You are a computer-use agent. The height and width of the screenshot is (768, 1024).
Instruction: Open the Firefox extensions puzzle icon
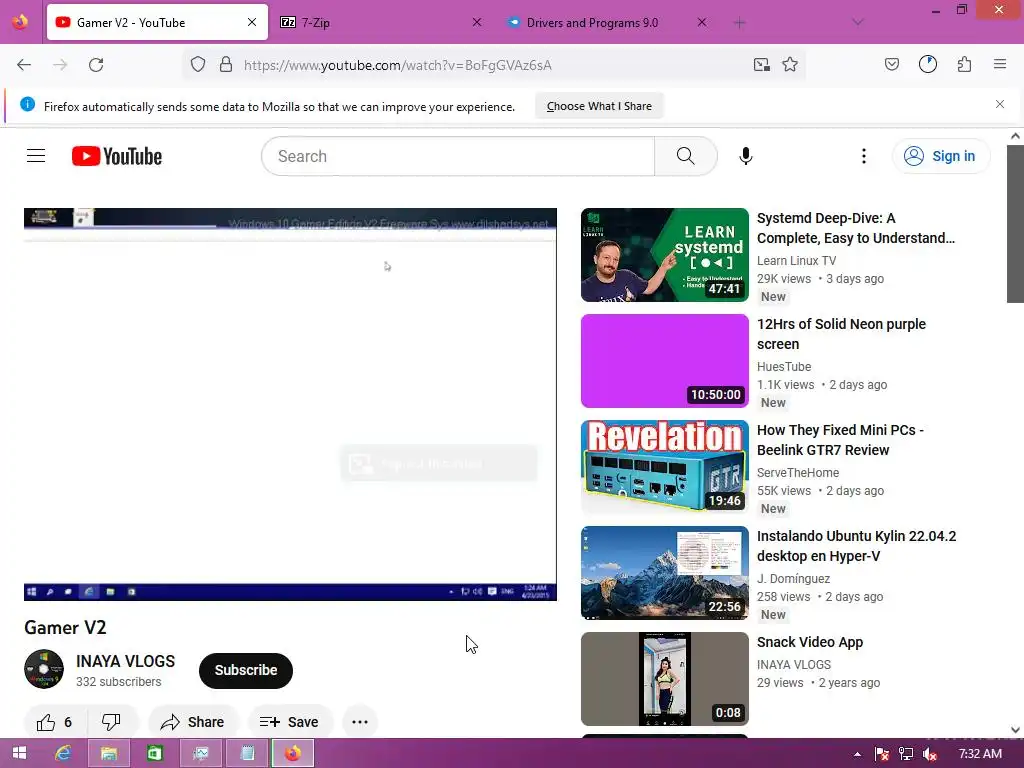[x=964, y=64]
